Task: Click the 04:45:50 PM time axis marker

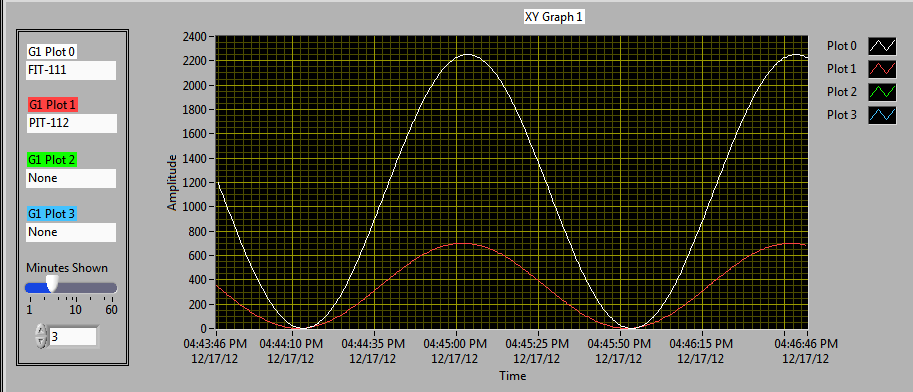Action: coord(620,351)
